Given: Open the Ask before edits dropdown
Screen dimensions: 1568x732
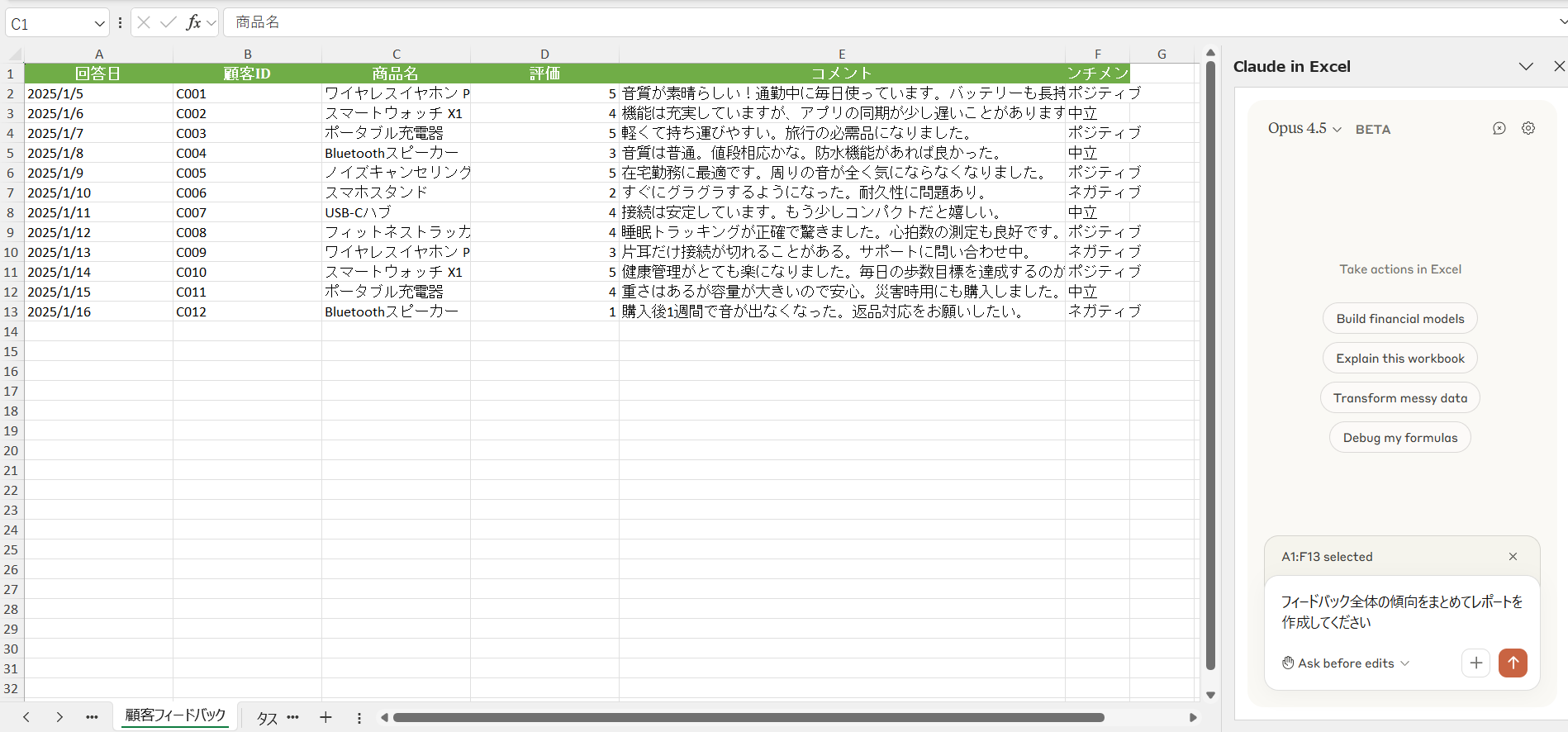Looking at the screenshot, I should (x=1347, y=663).
